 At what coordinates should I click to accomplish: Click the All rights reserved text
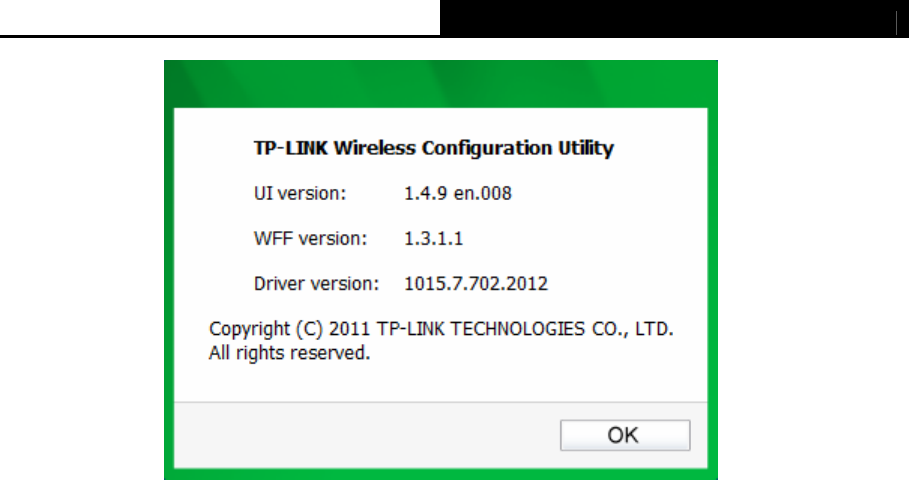pos(289,352)
